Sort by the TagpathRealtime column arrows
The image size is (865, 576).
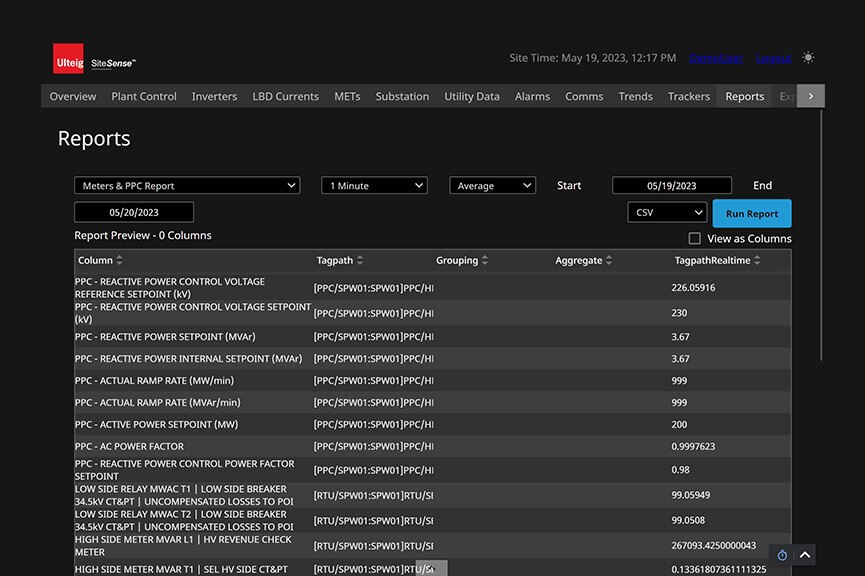(x=757, y=261)
